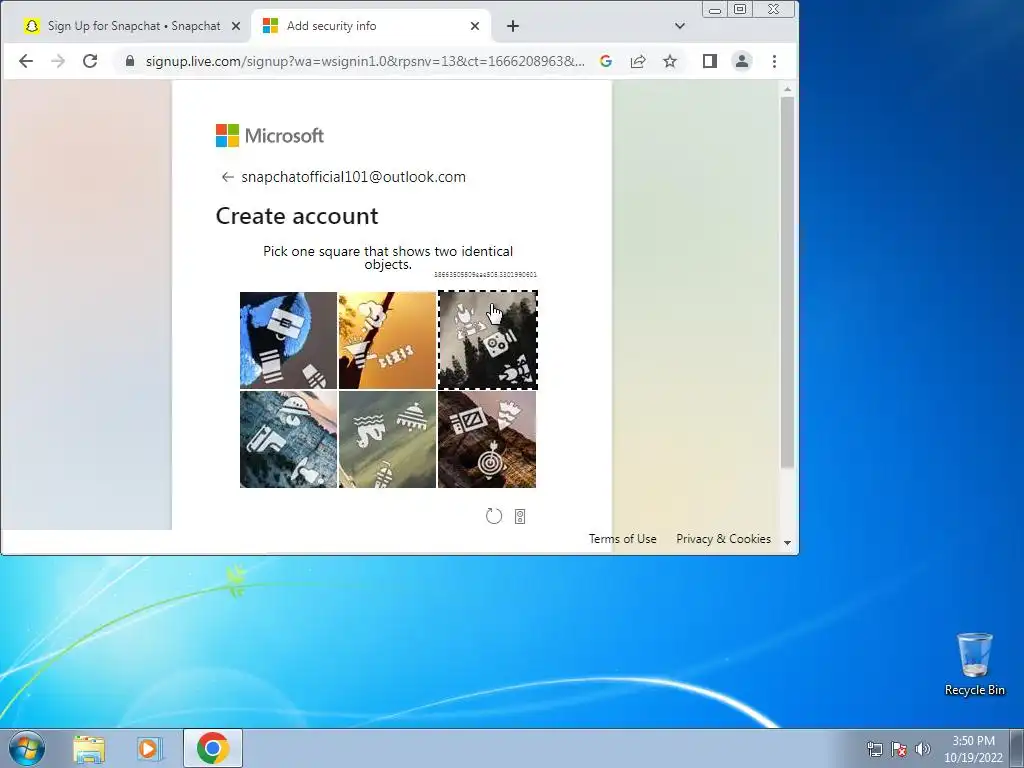Reload the current page
This screenshot has height=768, width=1024.
point(90,61)
